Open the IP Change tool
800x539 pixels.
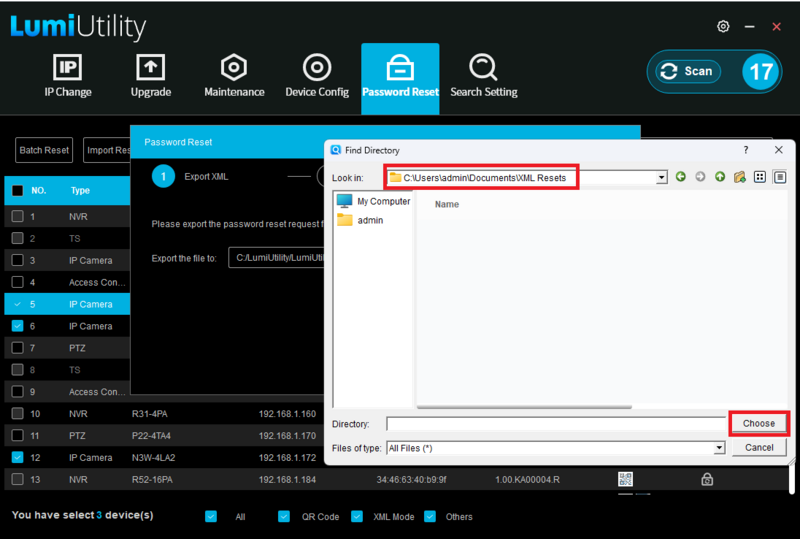point(67,76)
